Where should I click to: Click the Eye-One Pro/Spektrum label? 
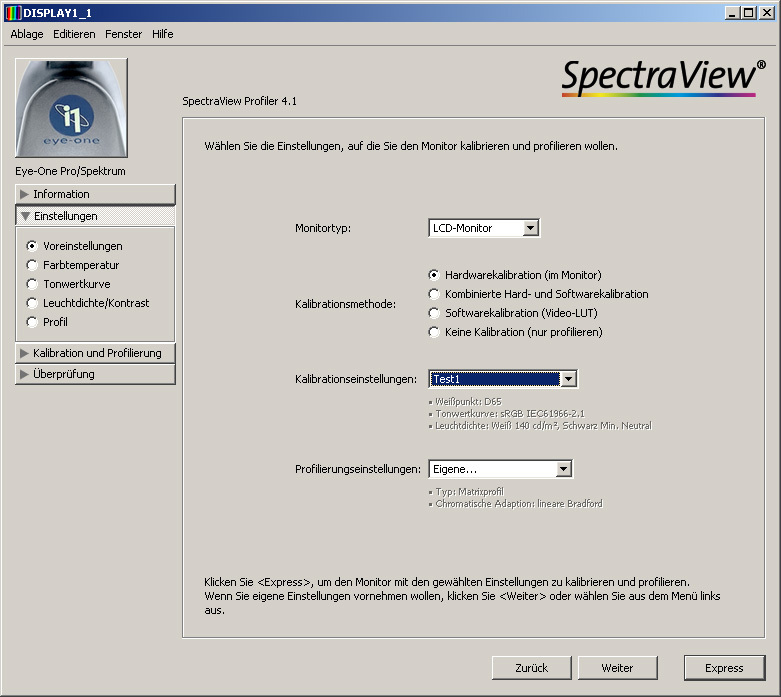tap(70, 171)
